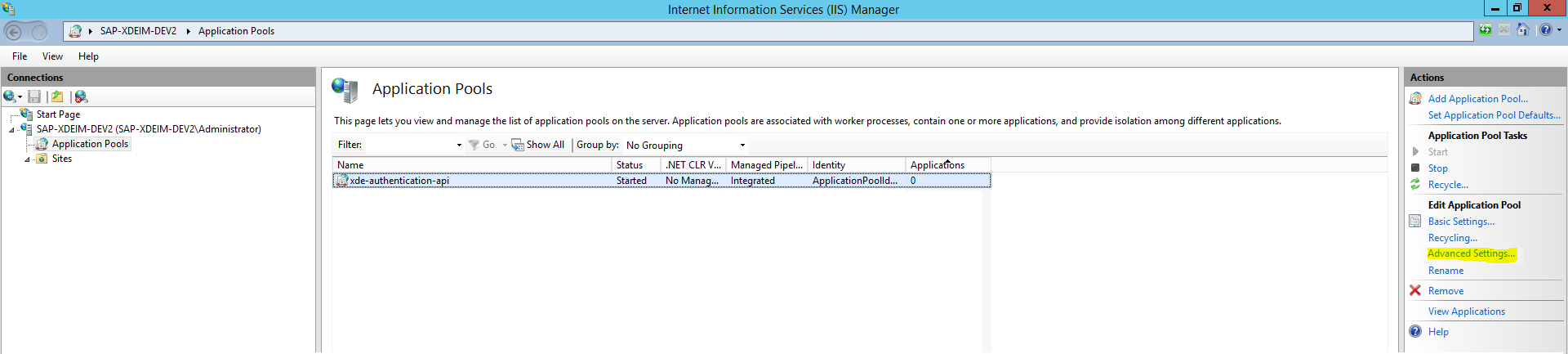
Task: Click the Integrated pipeline cell
Action: point(753,181)
